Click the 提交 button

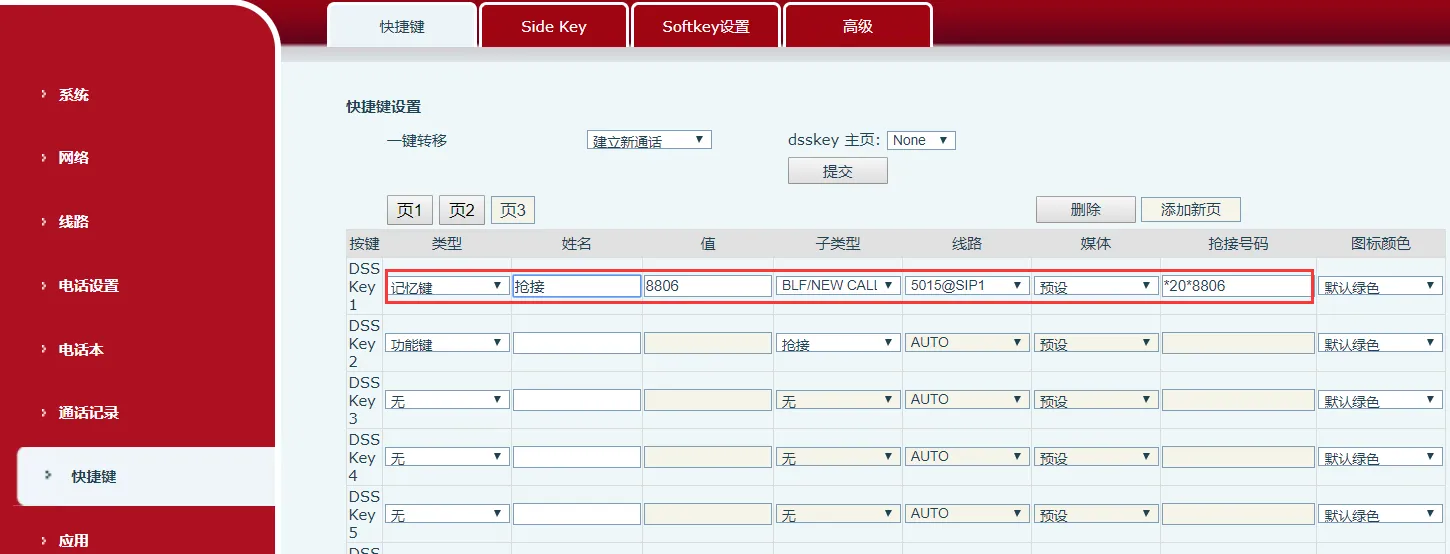click(837, 171)
